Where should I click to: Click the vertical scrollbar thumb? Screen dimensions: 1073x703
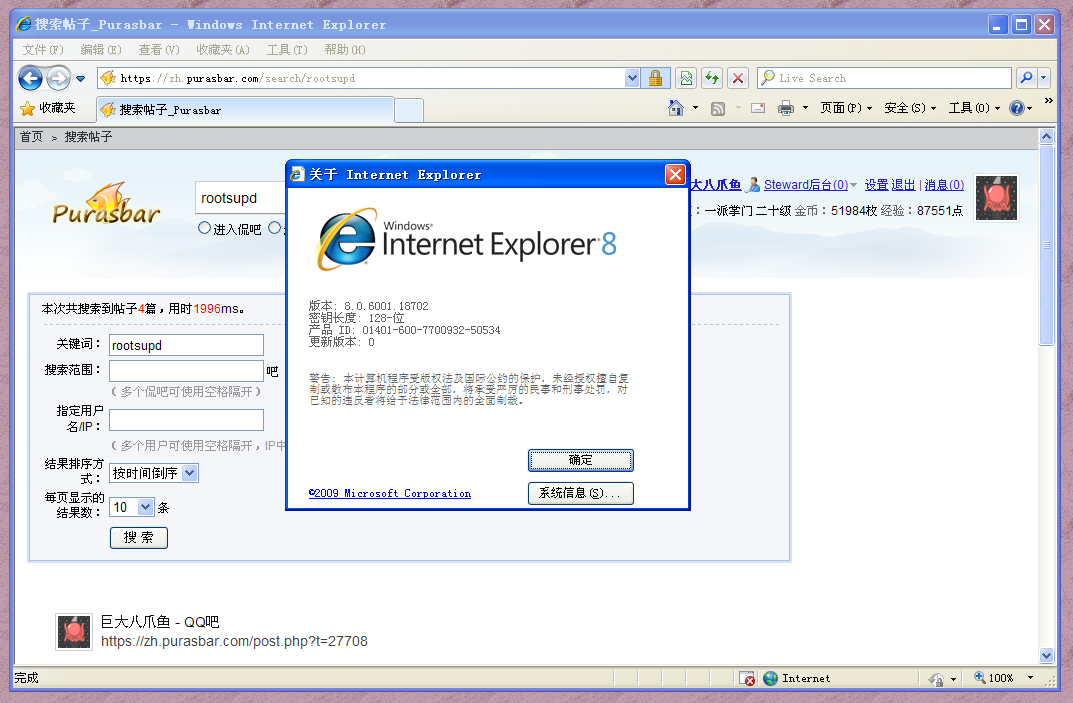[1046, 245]
